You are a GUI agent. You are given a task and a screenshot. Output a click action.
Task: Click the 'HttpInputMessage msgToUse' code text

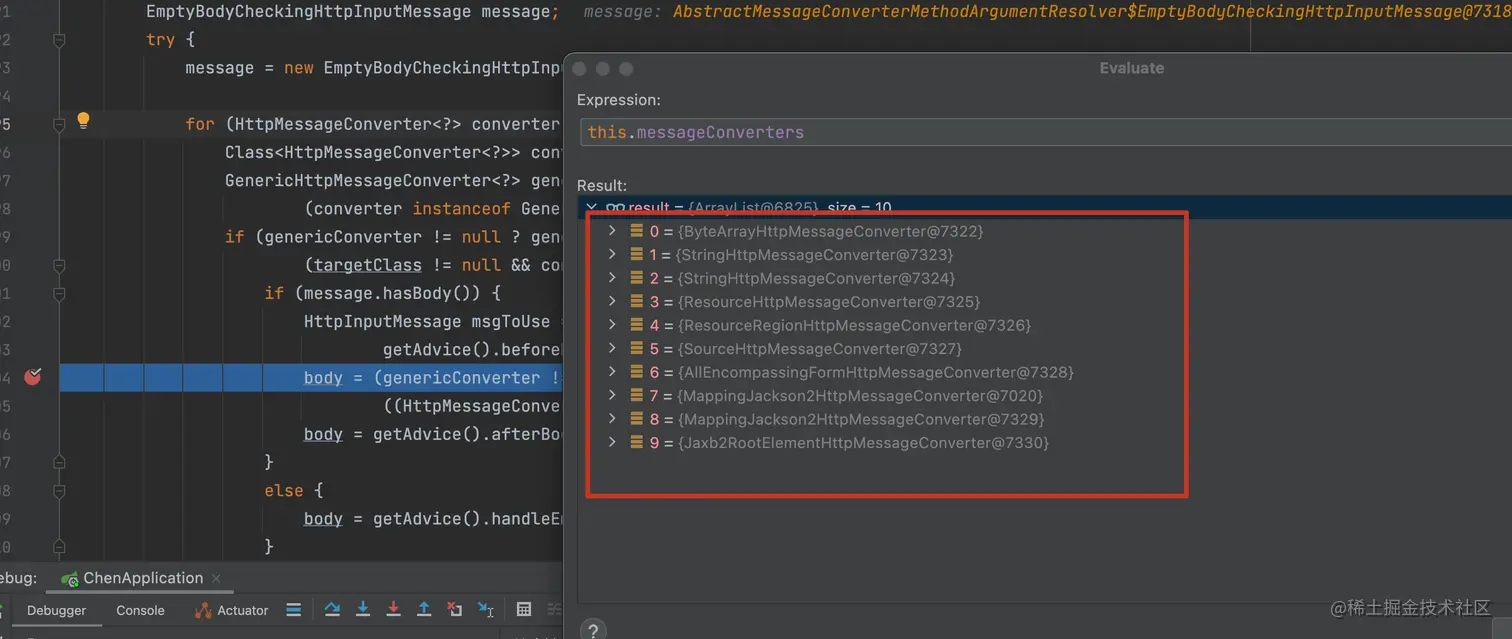[x=427, y=321]
